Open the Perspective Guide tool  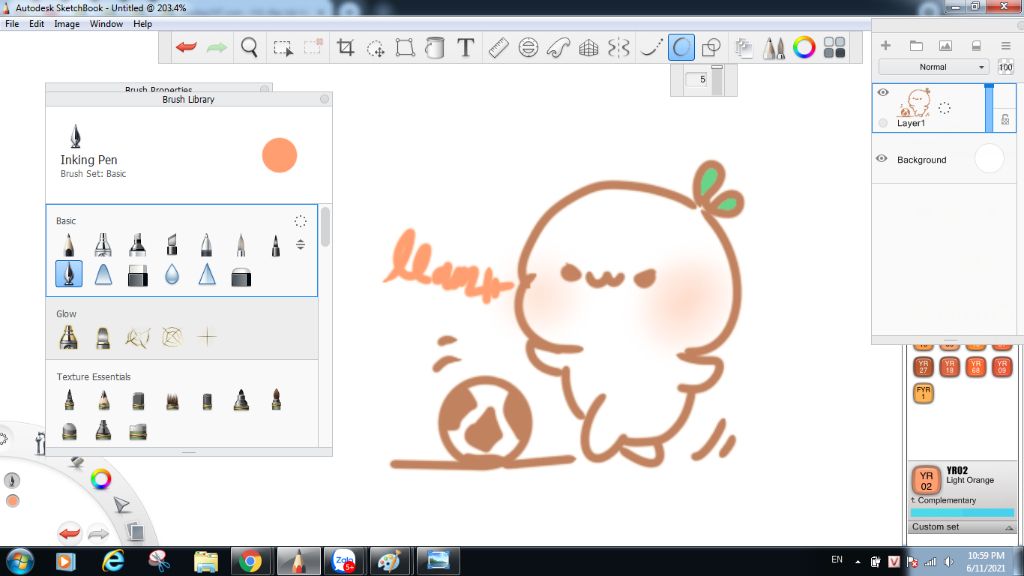tap(588, 48)
